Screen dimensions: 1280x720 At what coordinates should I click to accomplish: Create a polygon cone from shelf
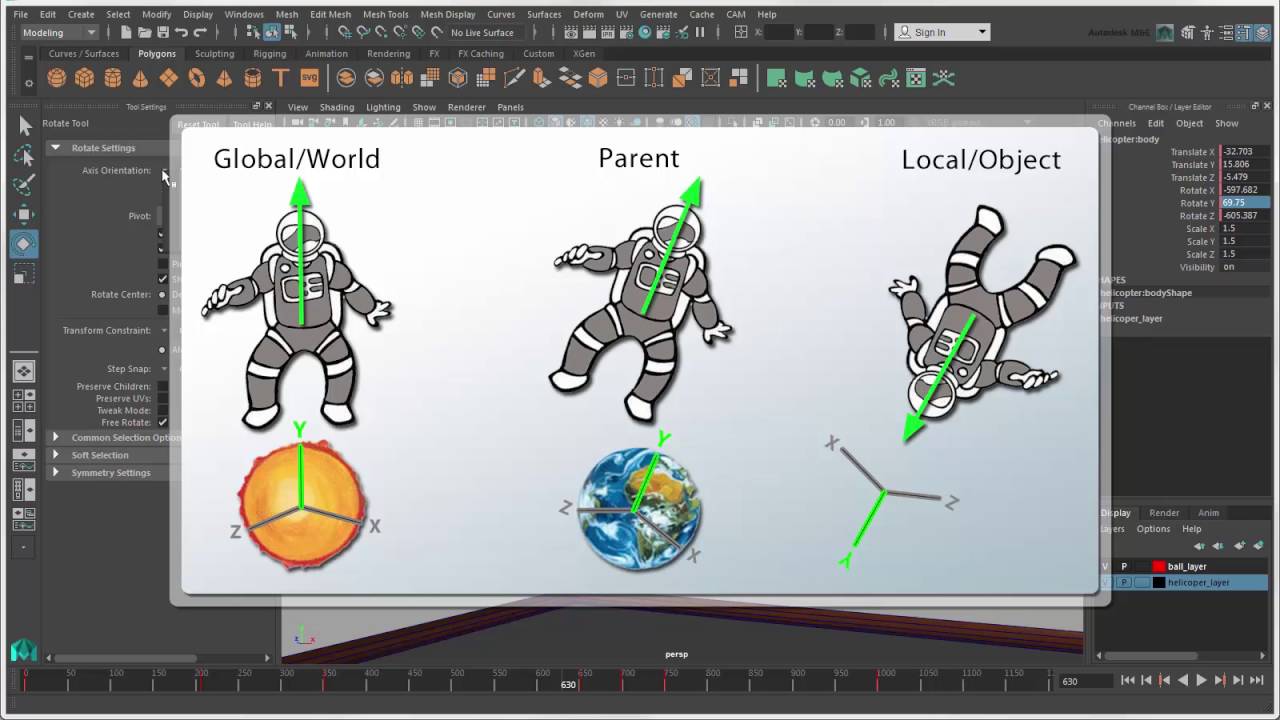(x=141, y=78)
